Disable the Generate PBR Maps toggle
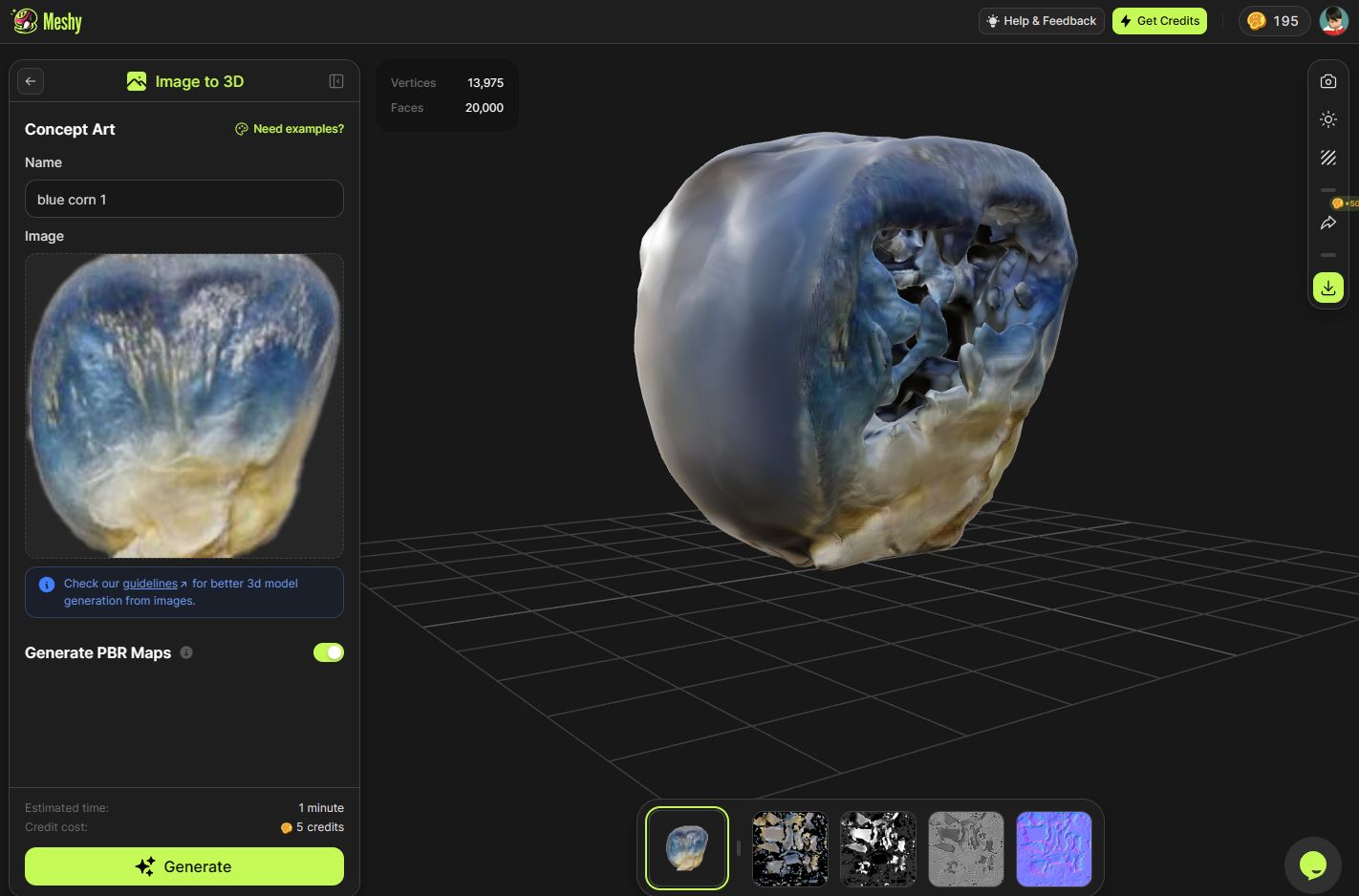This screenshot has height=896, width=1359. coord(328,652)
